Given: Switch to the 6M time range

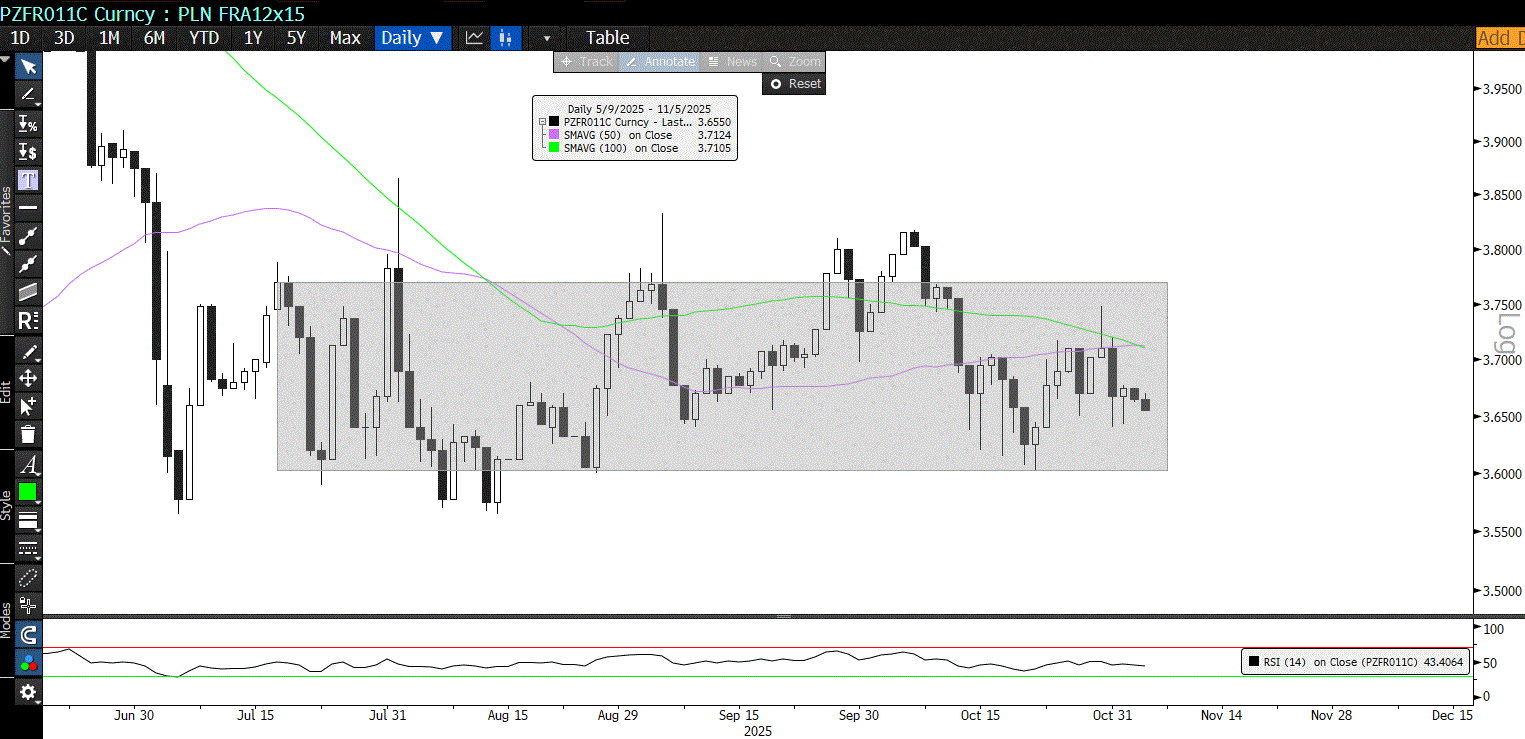Looking at the screenshot, I should [x=154, y=38].
